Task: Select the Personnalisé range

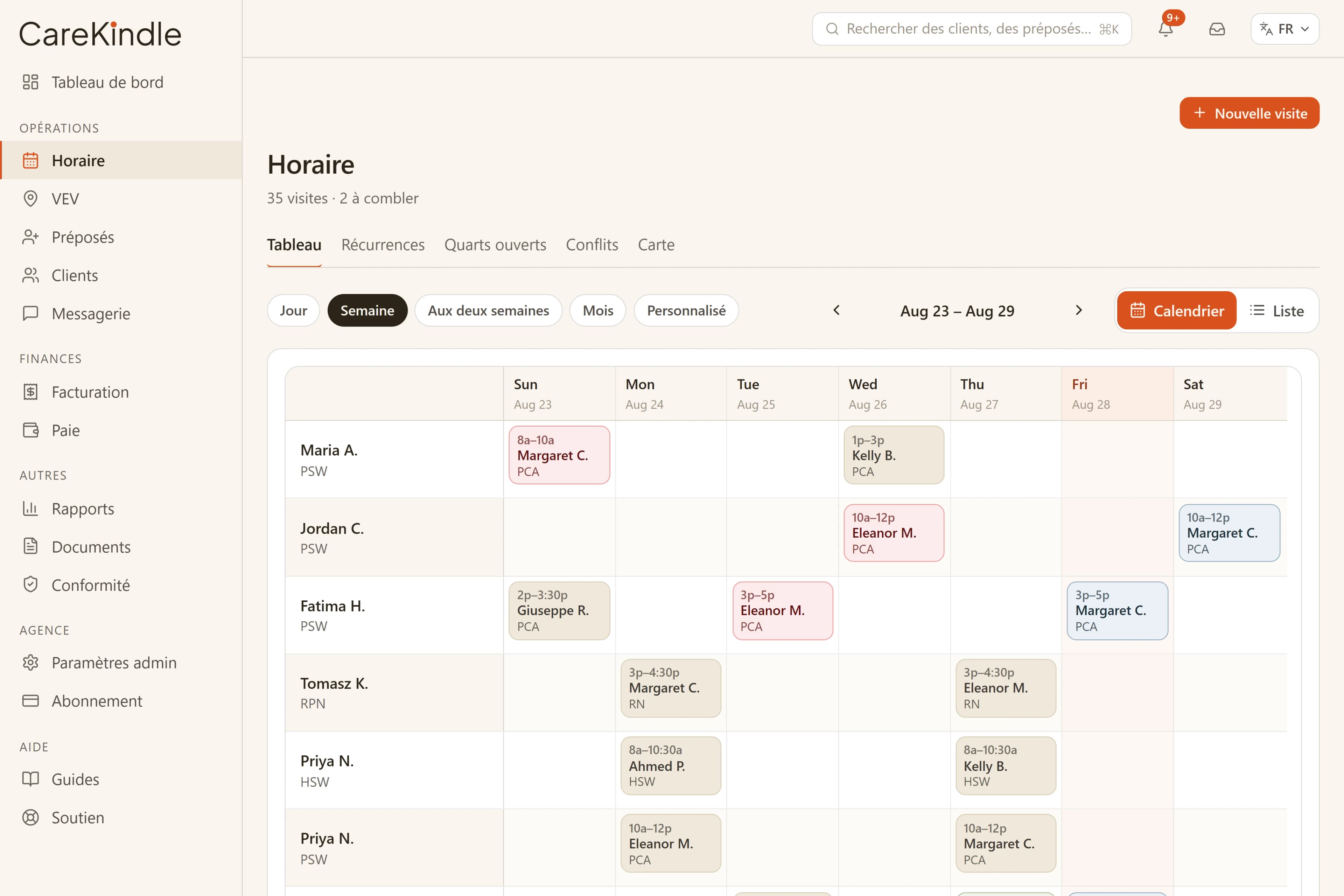Action: pos(686,310)
